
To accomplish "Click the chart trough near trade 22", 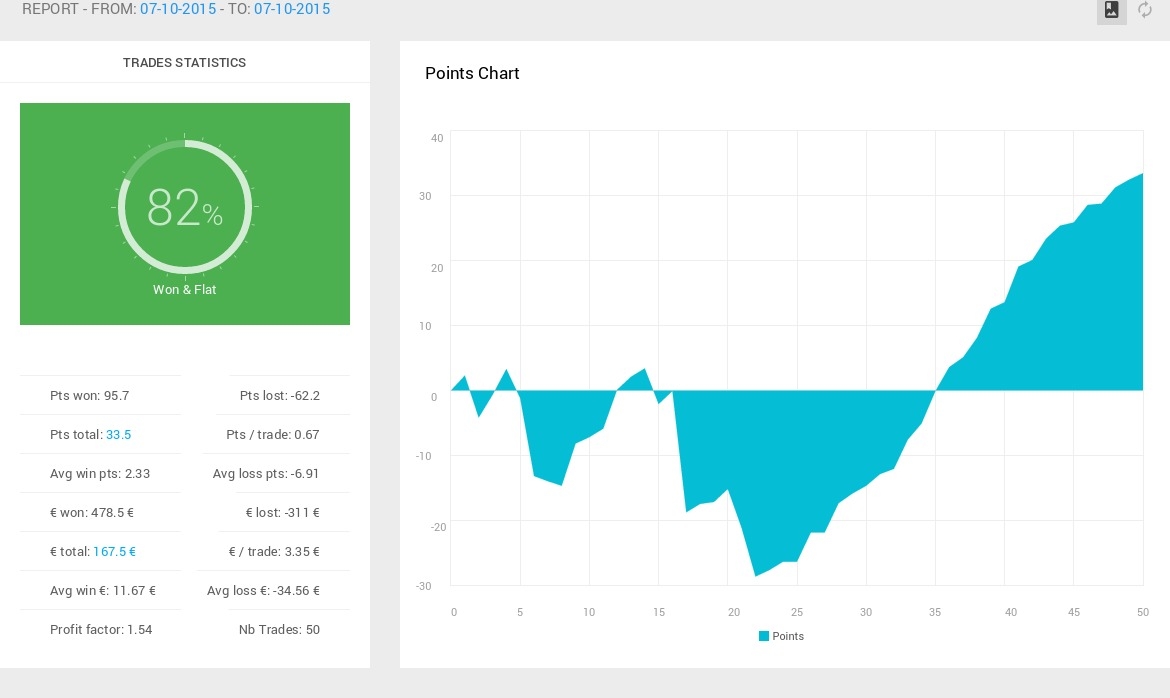I will pyautogui.click(x=755, y=576).
